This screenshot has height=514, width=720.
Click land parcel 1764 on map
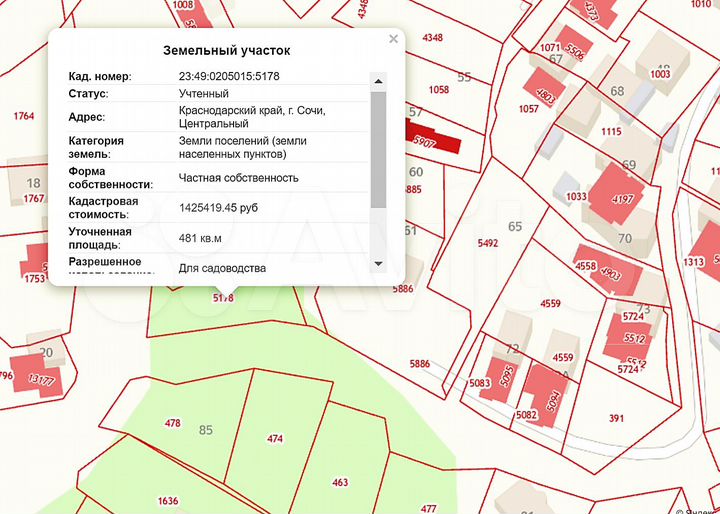[24, 116]
